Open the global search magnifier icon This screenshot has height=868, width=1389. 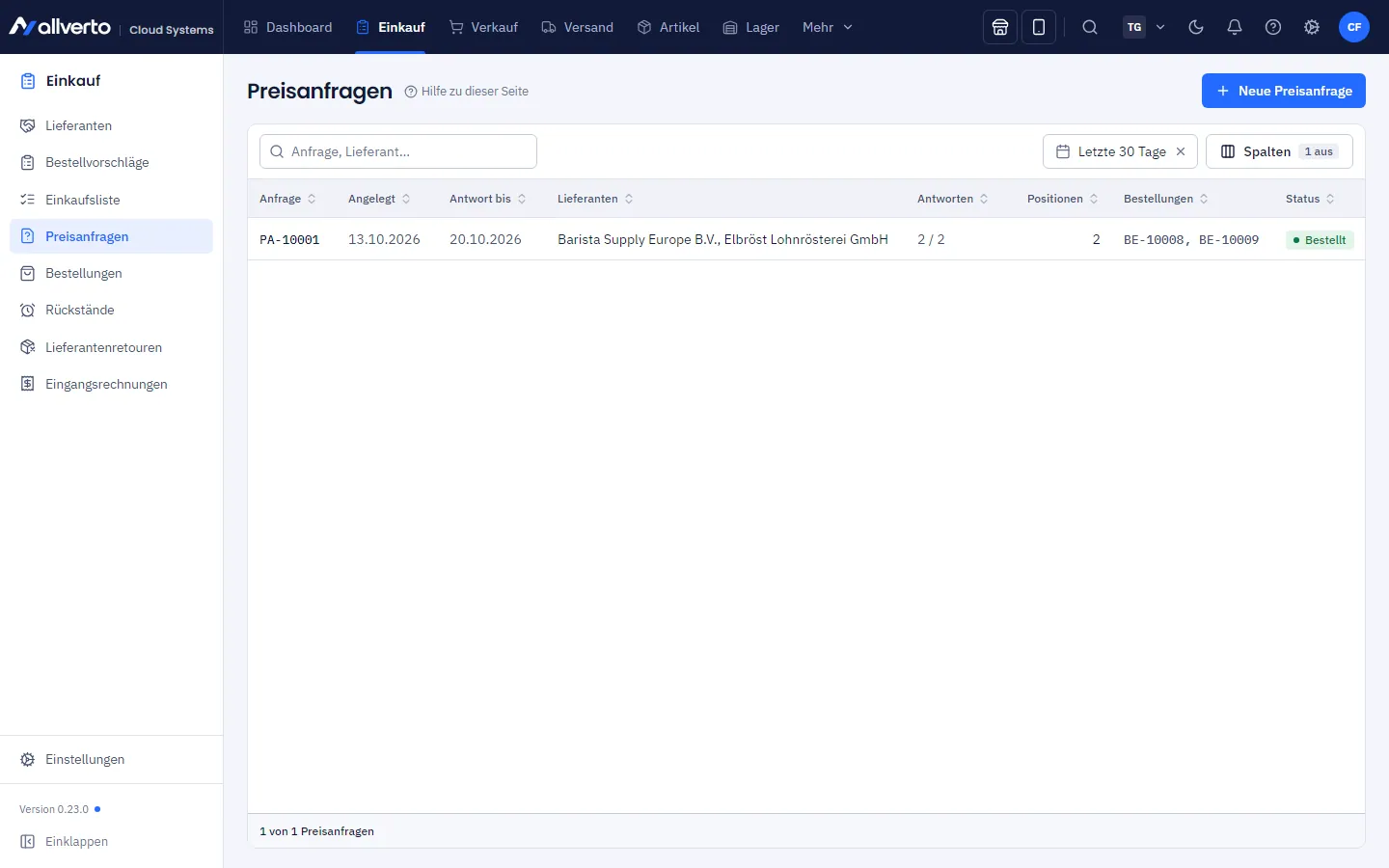[1090, 27]
